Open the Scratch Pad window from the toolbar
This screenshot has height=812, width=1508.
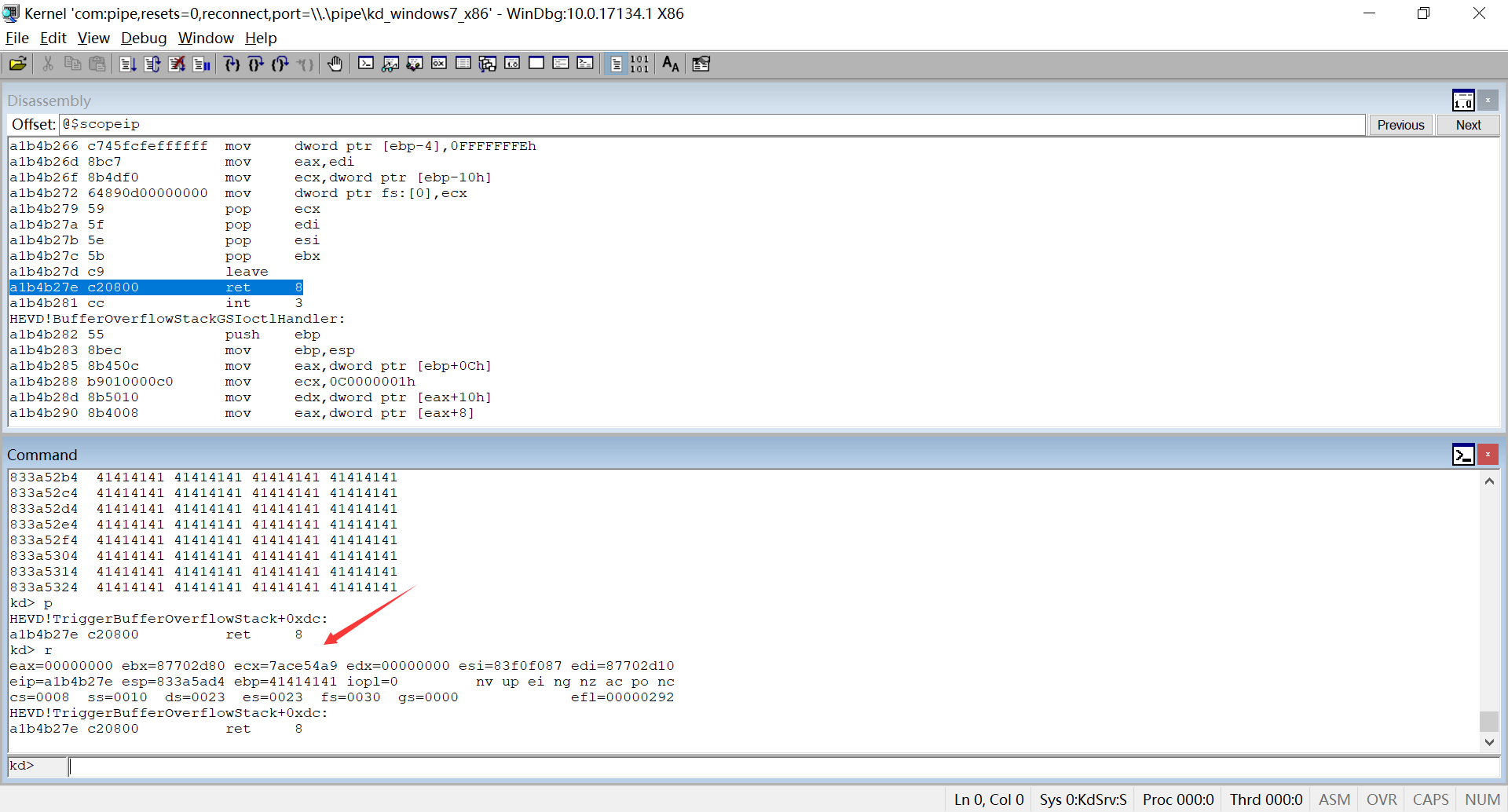pos(536,64)
